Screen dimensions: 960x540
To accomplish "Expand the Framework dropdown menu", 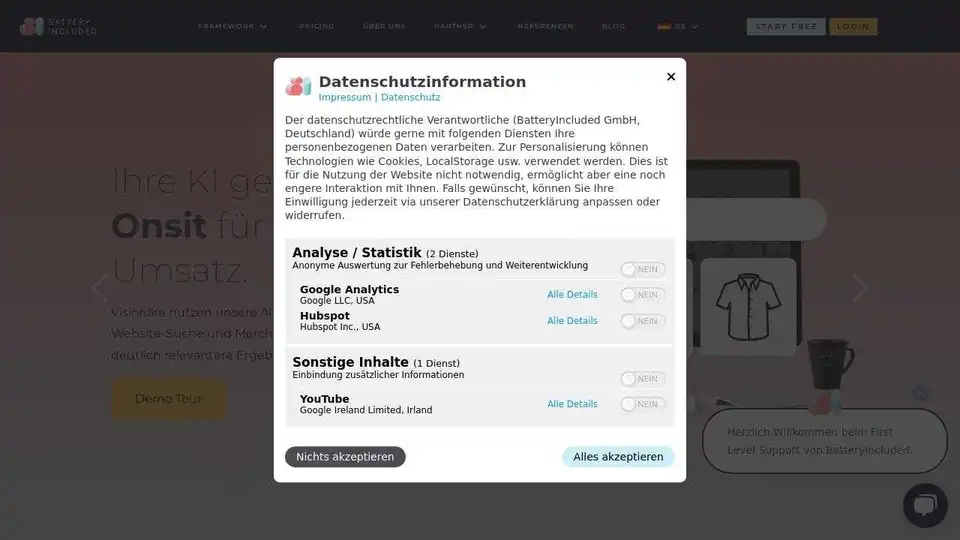I will (232, 27).
